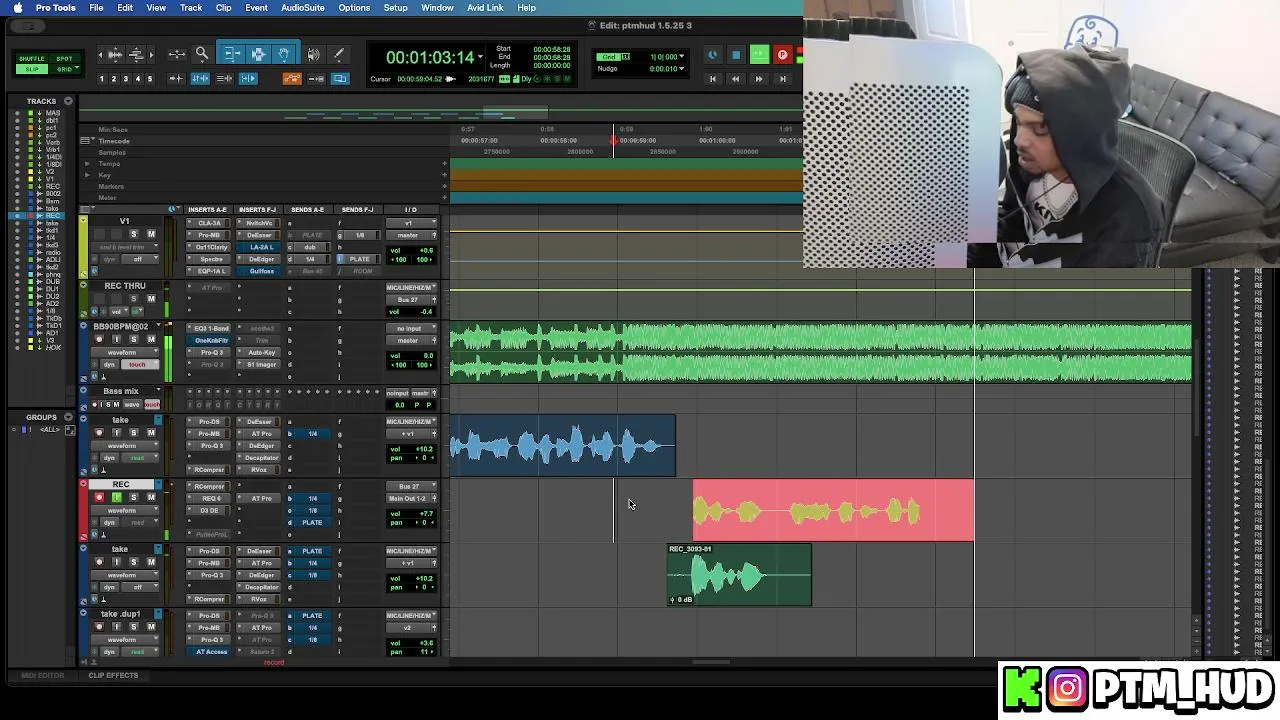Open the Apple menu
Viewport: 1280px width, 720px height.
[x=17, y=8]
